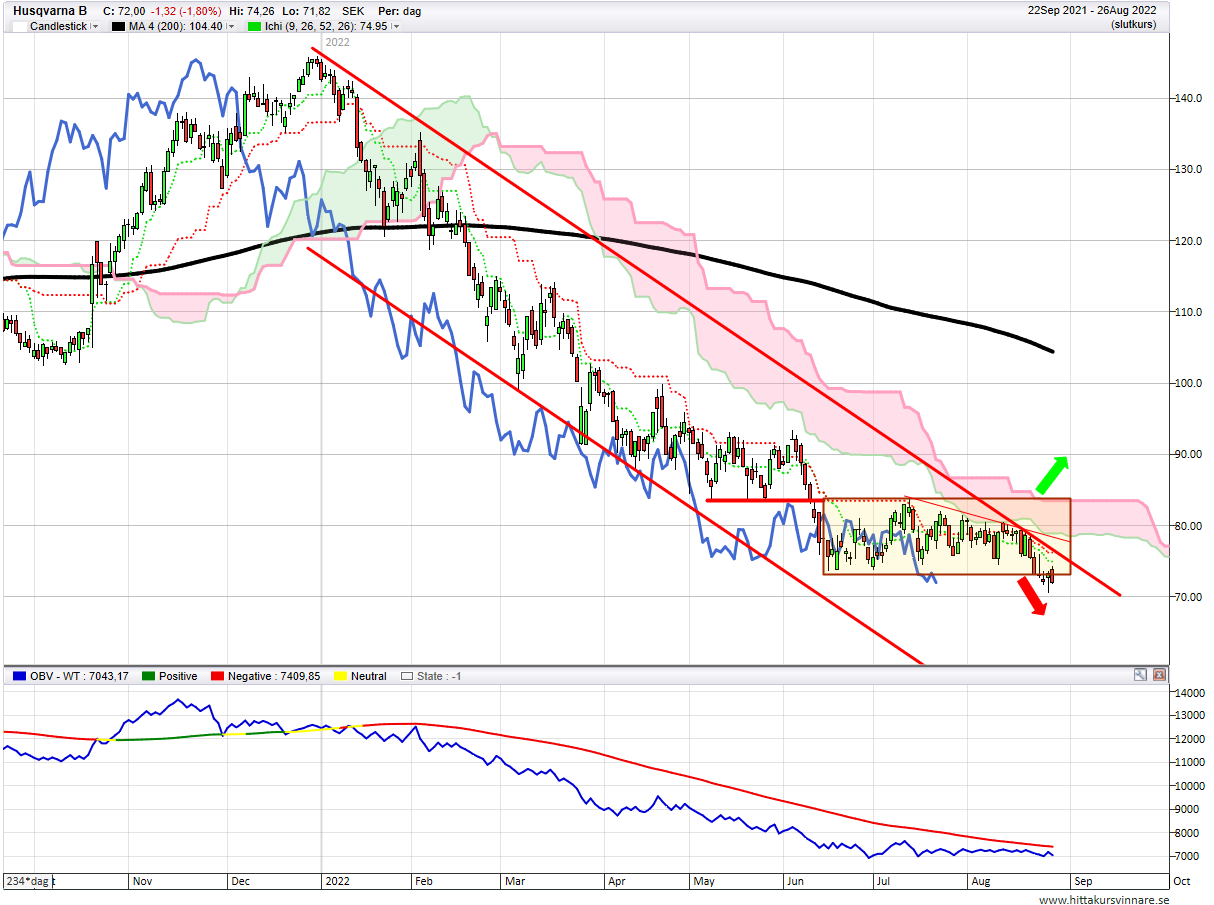Click the 14000 OBV axis label

pos(1188,693)
